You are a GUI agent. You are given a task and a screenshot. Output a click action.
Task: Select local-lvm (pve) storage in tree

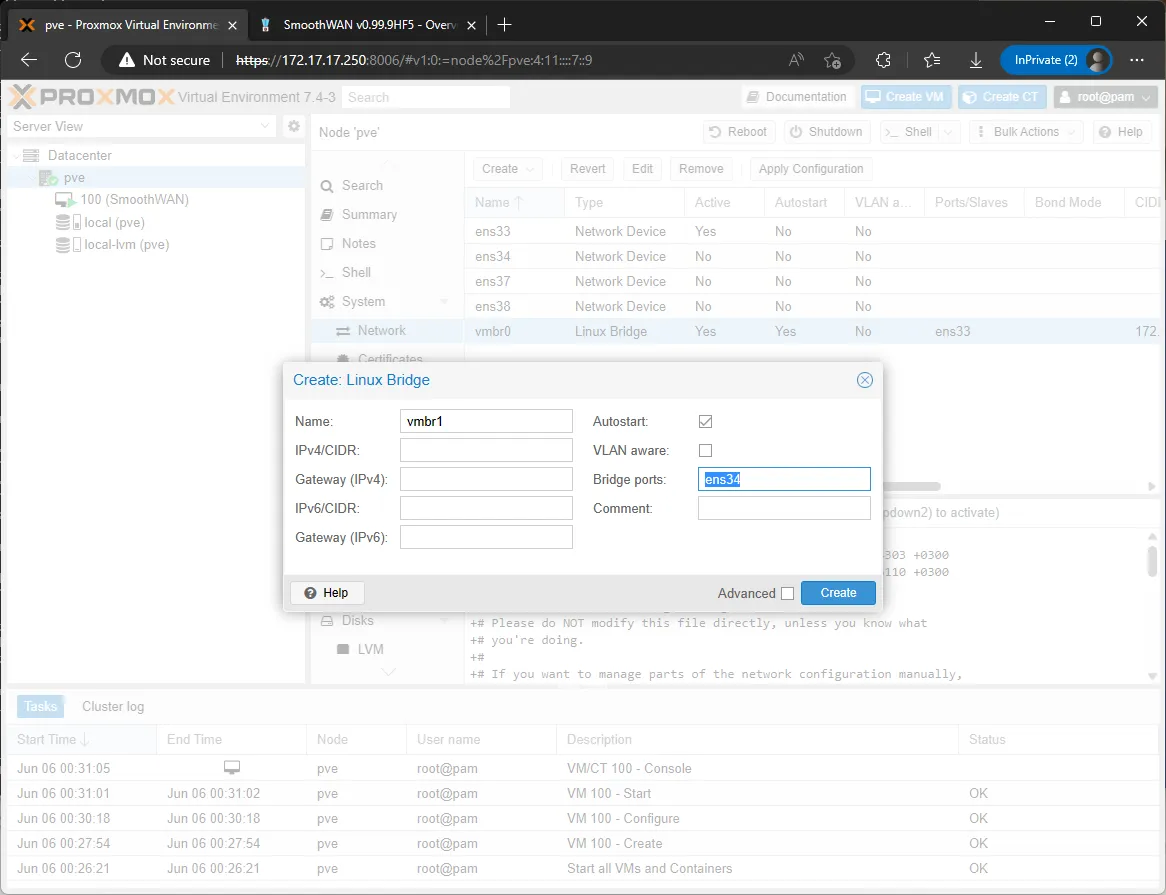pos(126,245)
